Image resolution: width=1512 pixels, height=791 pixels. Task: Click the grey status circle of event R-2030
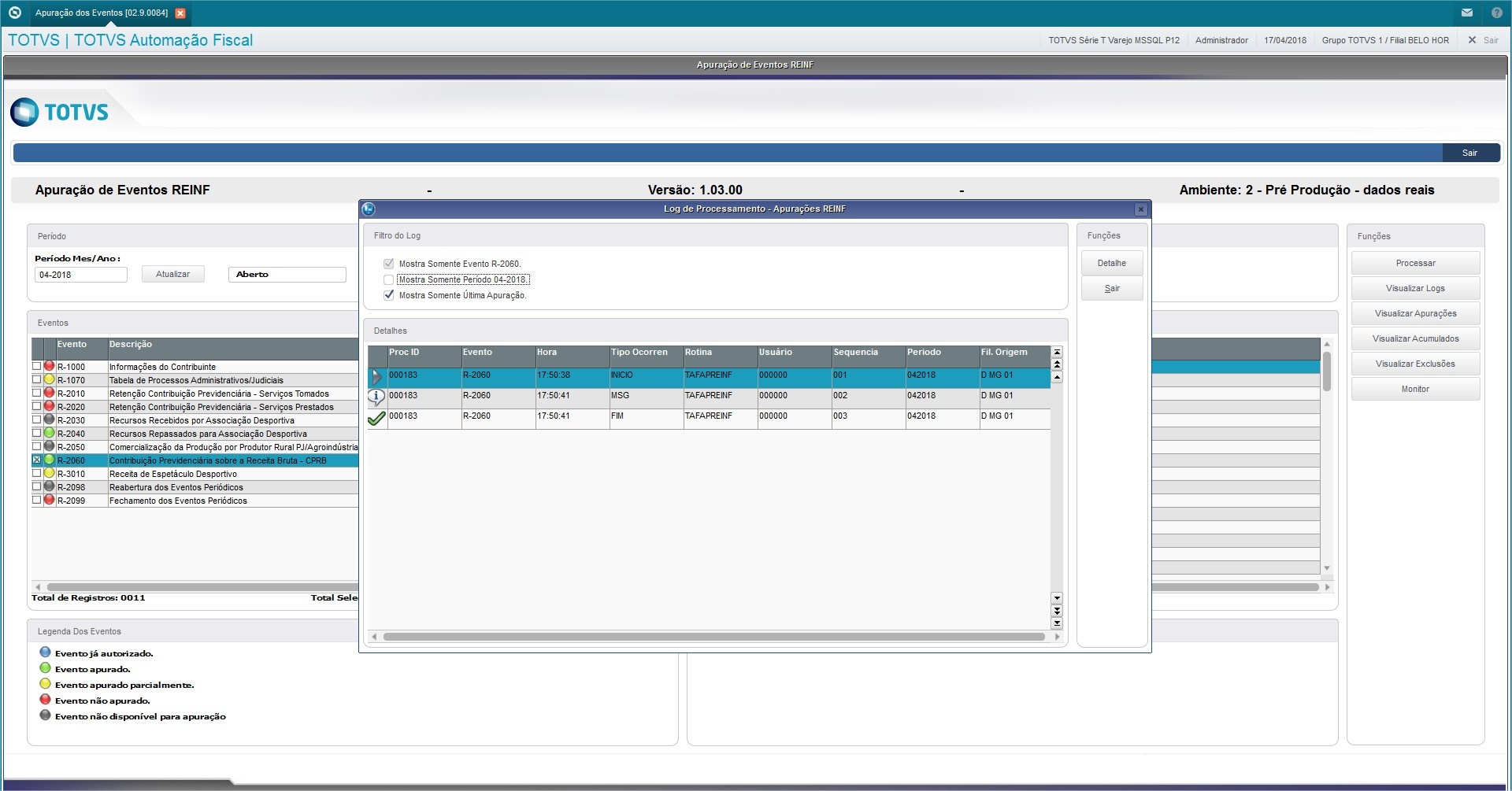coord(49,420)
